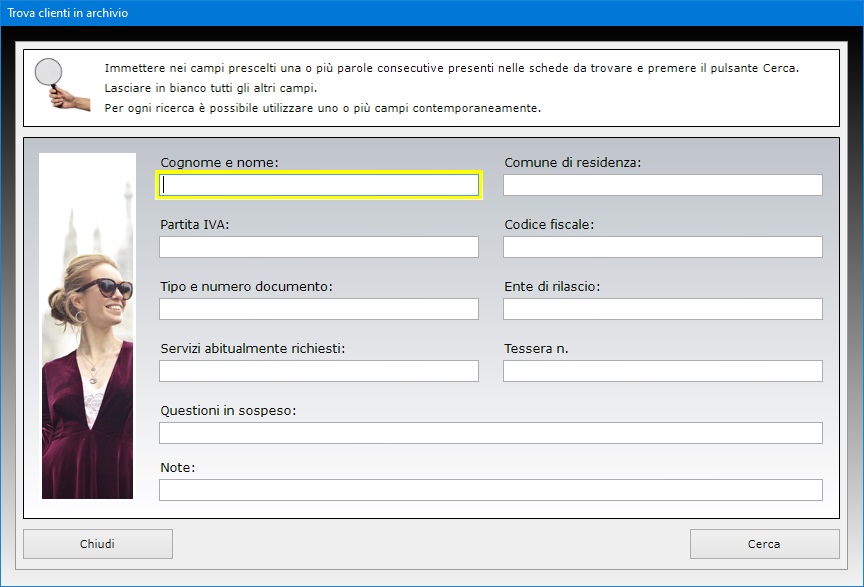Click the 'Trova clienti in archivio' window title
The width and height of the screenshot is (864, 587).
click(x=68, y=13)
